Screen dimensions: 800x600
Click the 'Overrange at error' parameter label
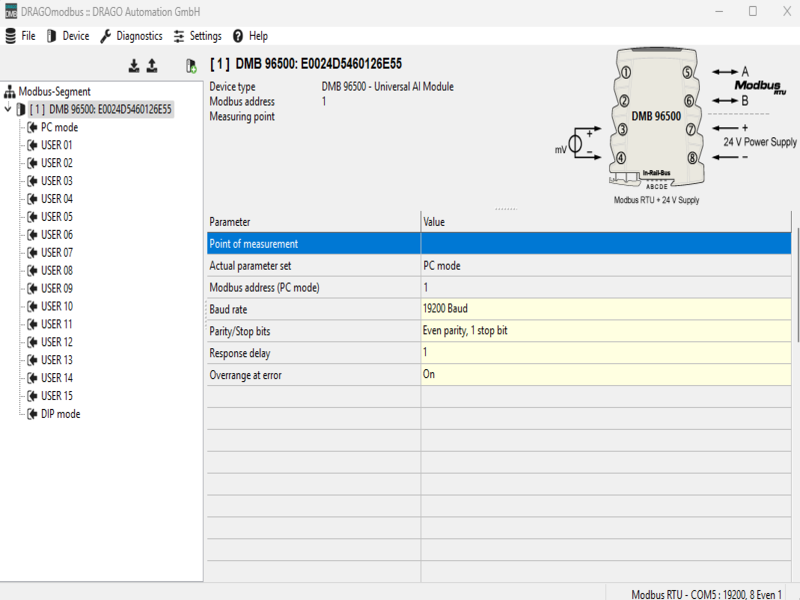[x=245, y=376]
